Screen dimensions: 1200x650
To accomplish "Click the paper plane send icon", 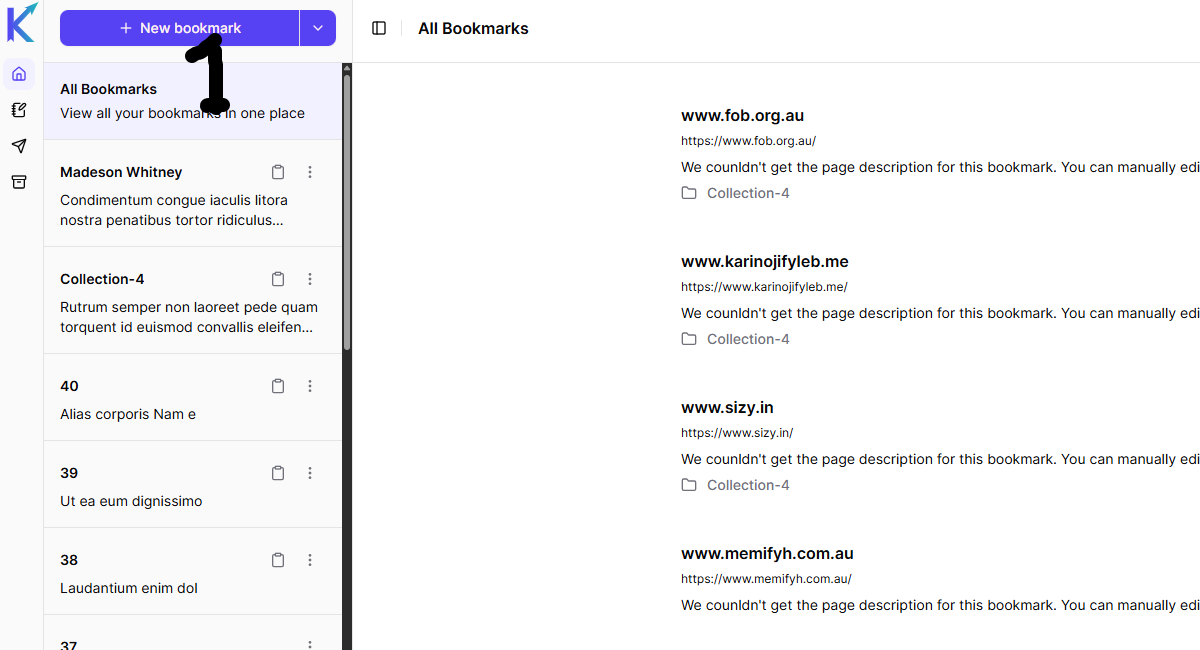I will coord(19,146).
